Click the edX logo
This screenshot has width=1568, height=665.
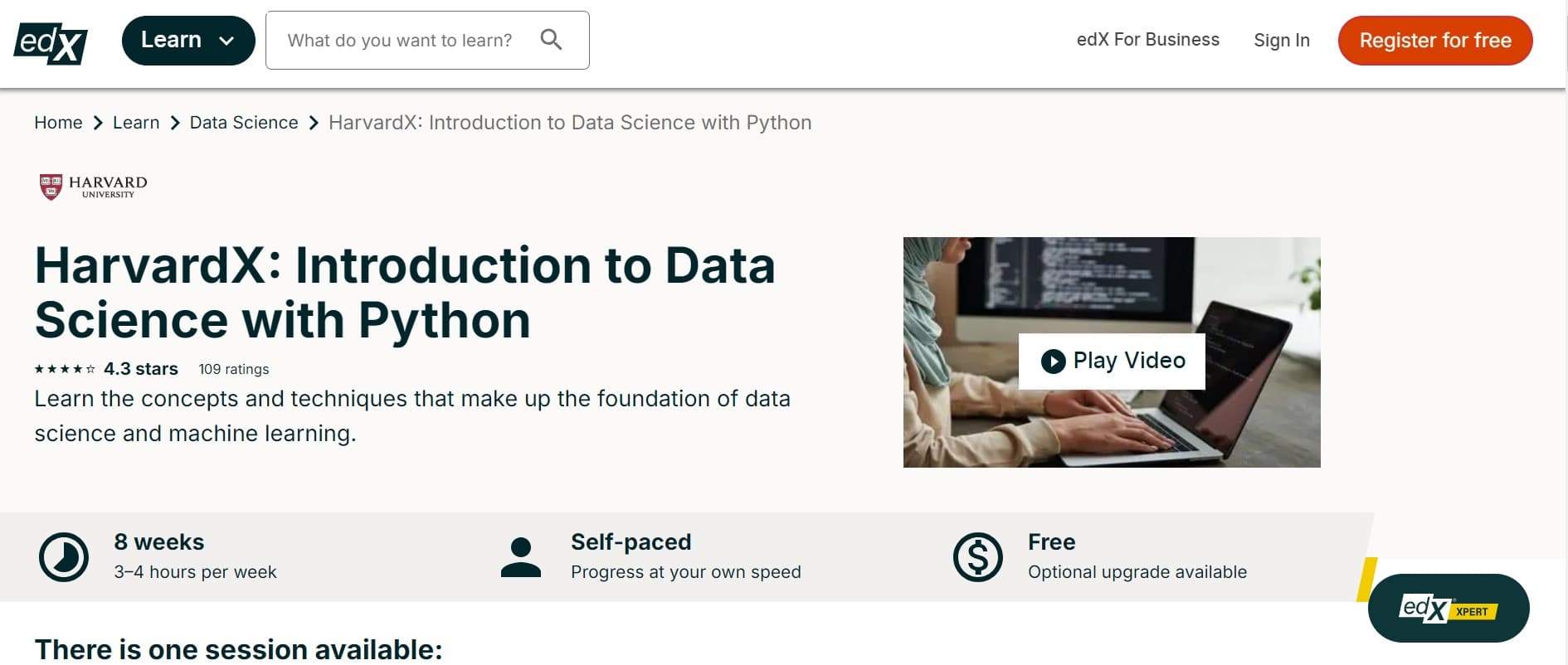pyautogui.click(x=51, y=43)
